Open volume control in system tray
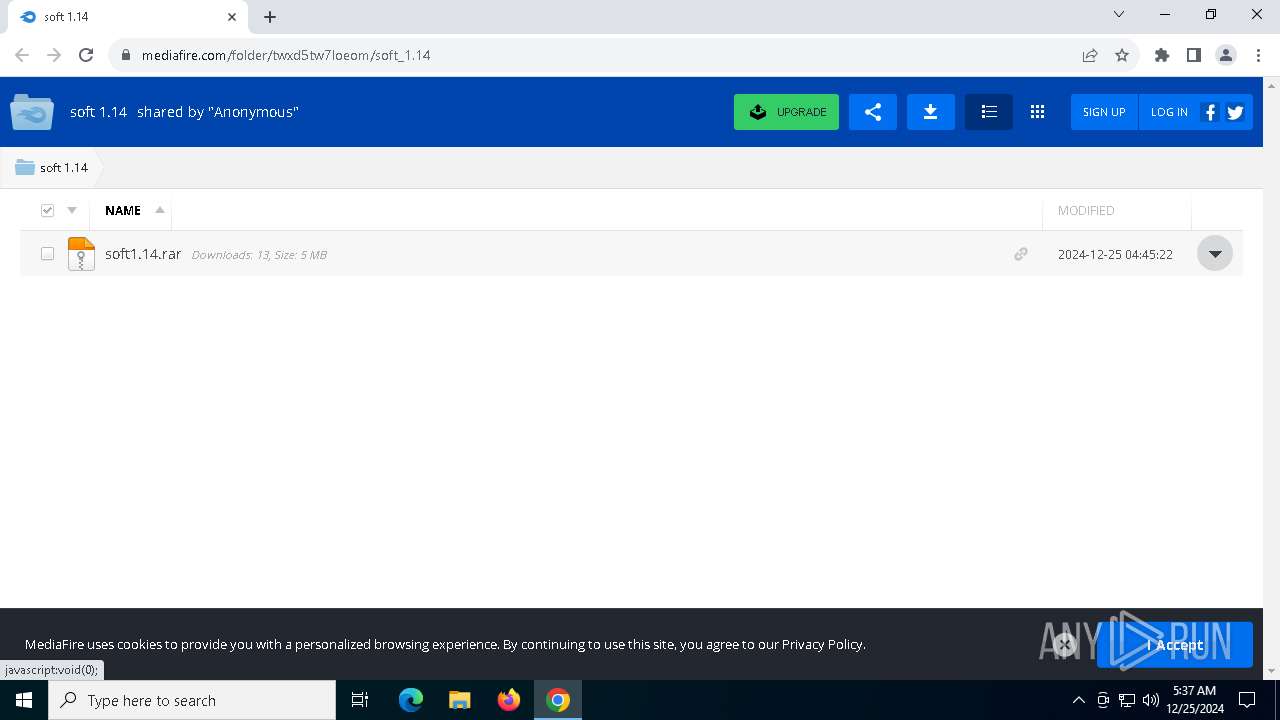Image resolution: width=1280 pixels, height=720 pixels. (x=1151, y=700)
